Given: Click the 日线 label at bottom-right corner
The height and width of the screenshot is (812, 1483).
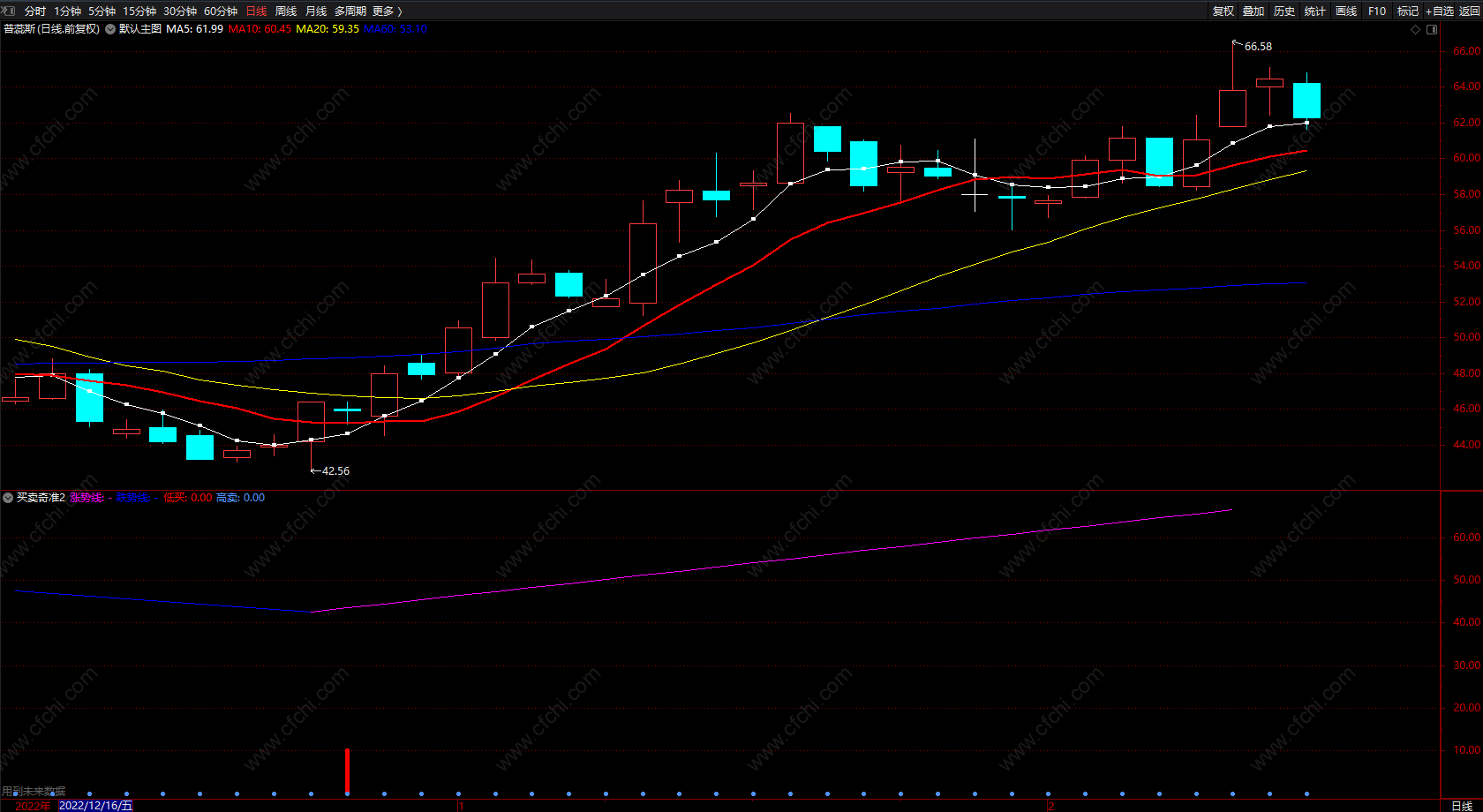Looking at the screenshot, I should pos(1462,806).
